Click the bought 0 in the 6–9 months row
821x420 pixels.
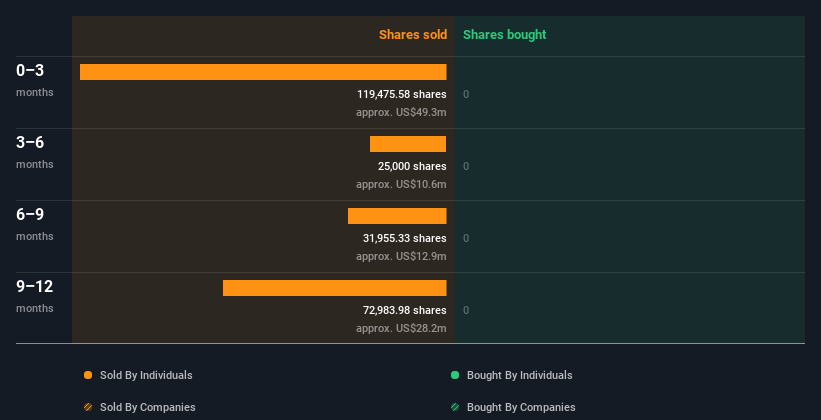pyautogui.click(x=466, y=238)
